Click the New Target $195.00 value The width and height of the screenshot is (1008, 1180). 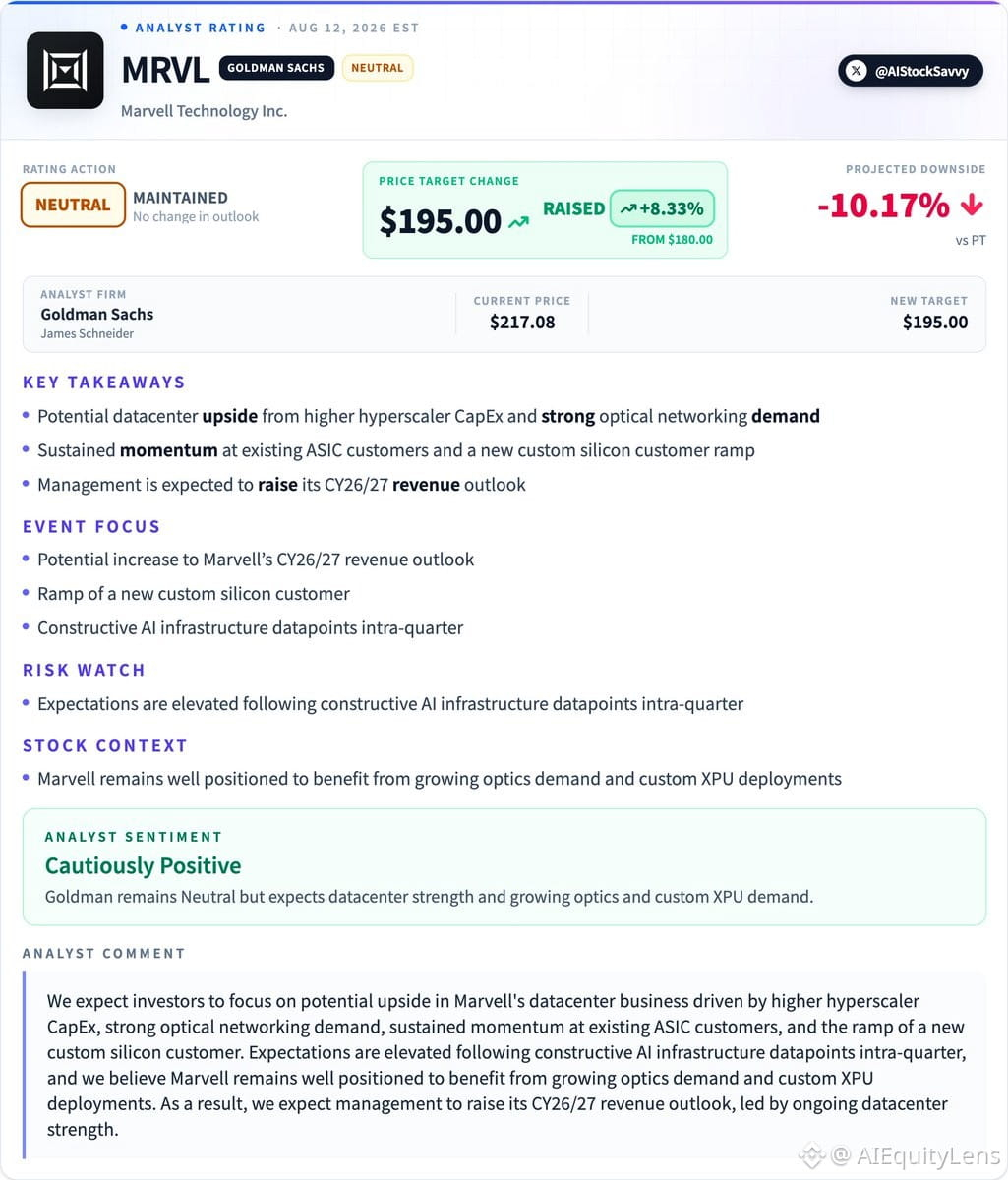(935, 322)
